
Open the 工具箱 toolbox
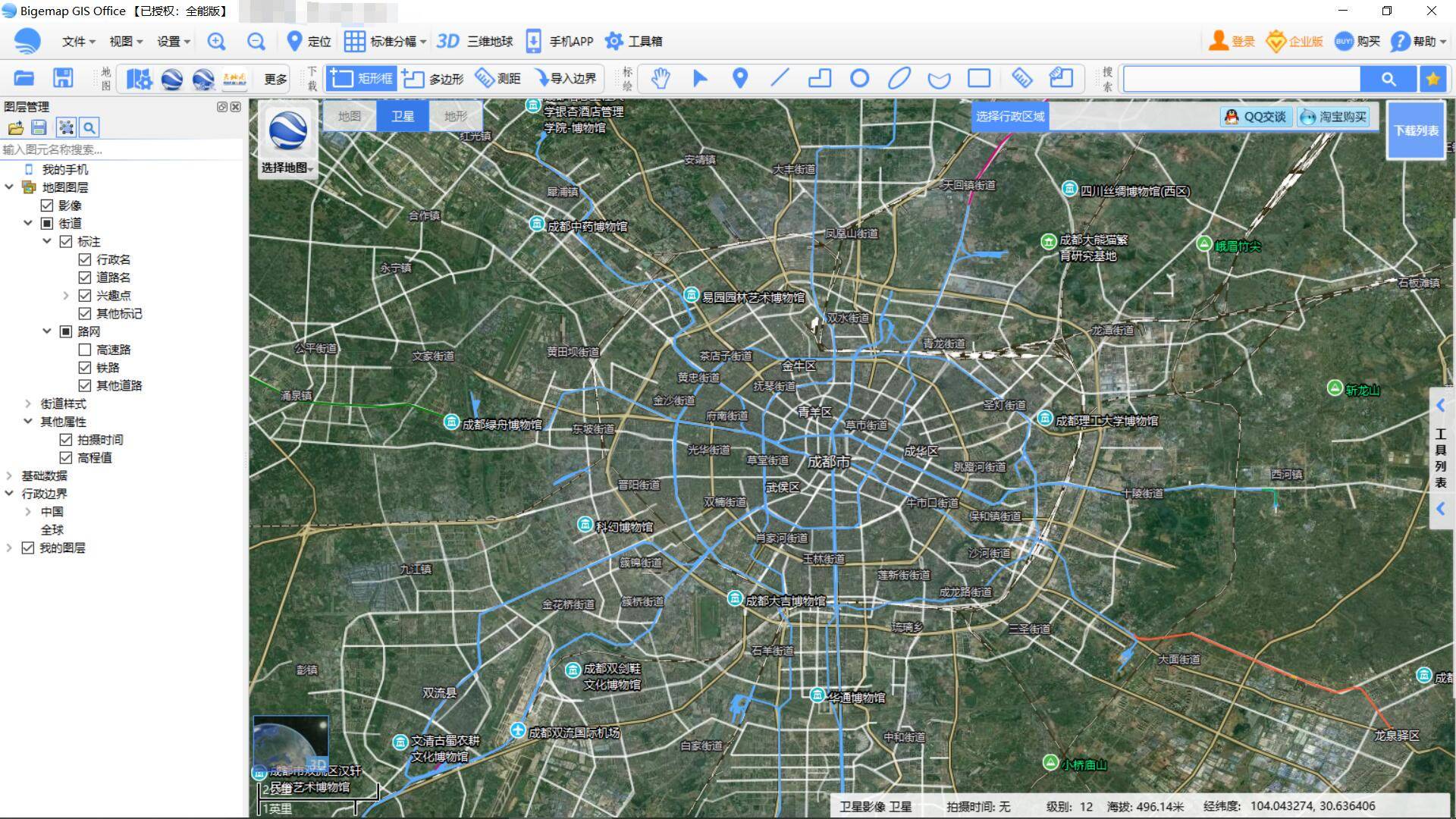634,42
